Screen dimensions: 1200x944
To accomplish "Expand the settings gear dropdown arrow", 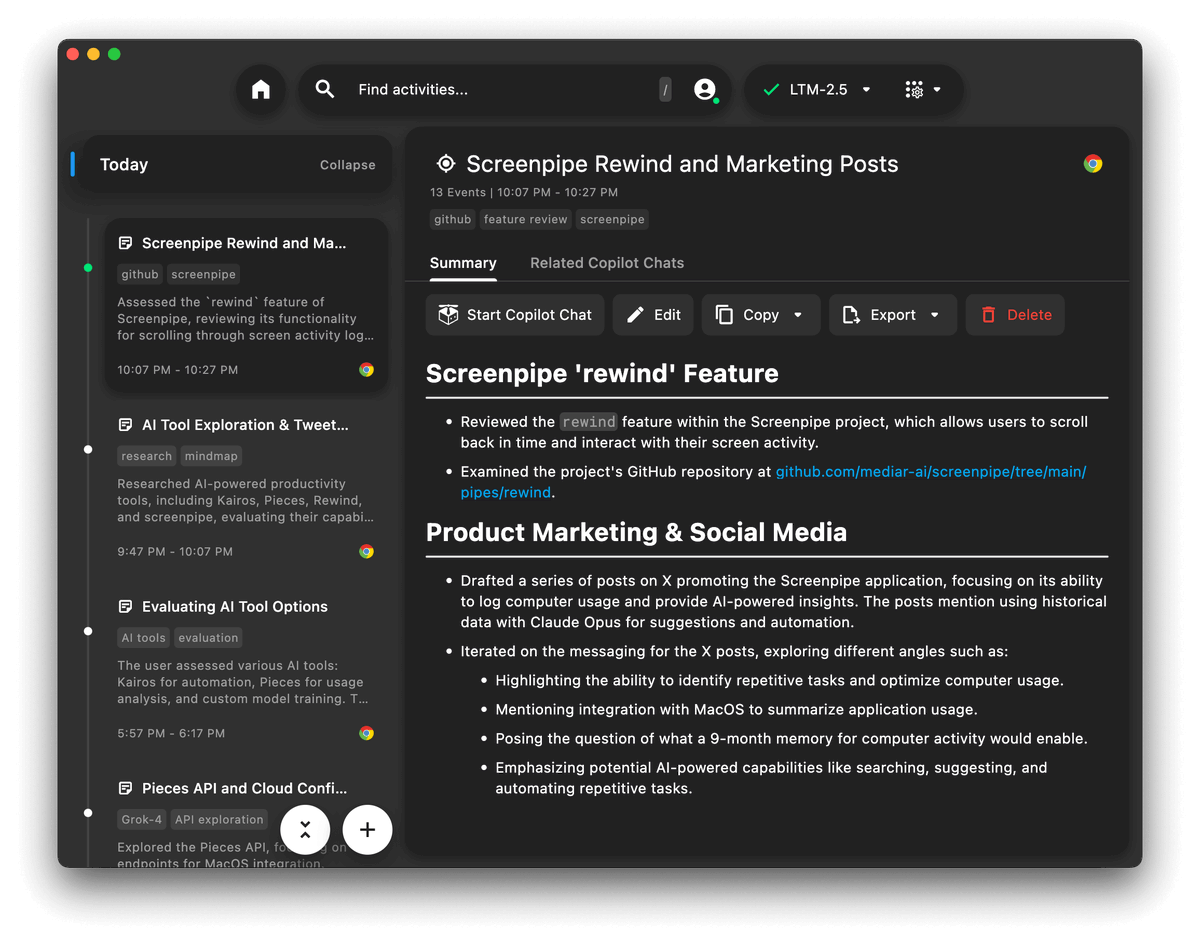I will tap(937, 90).
